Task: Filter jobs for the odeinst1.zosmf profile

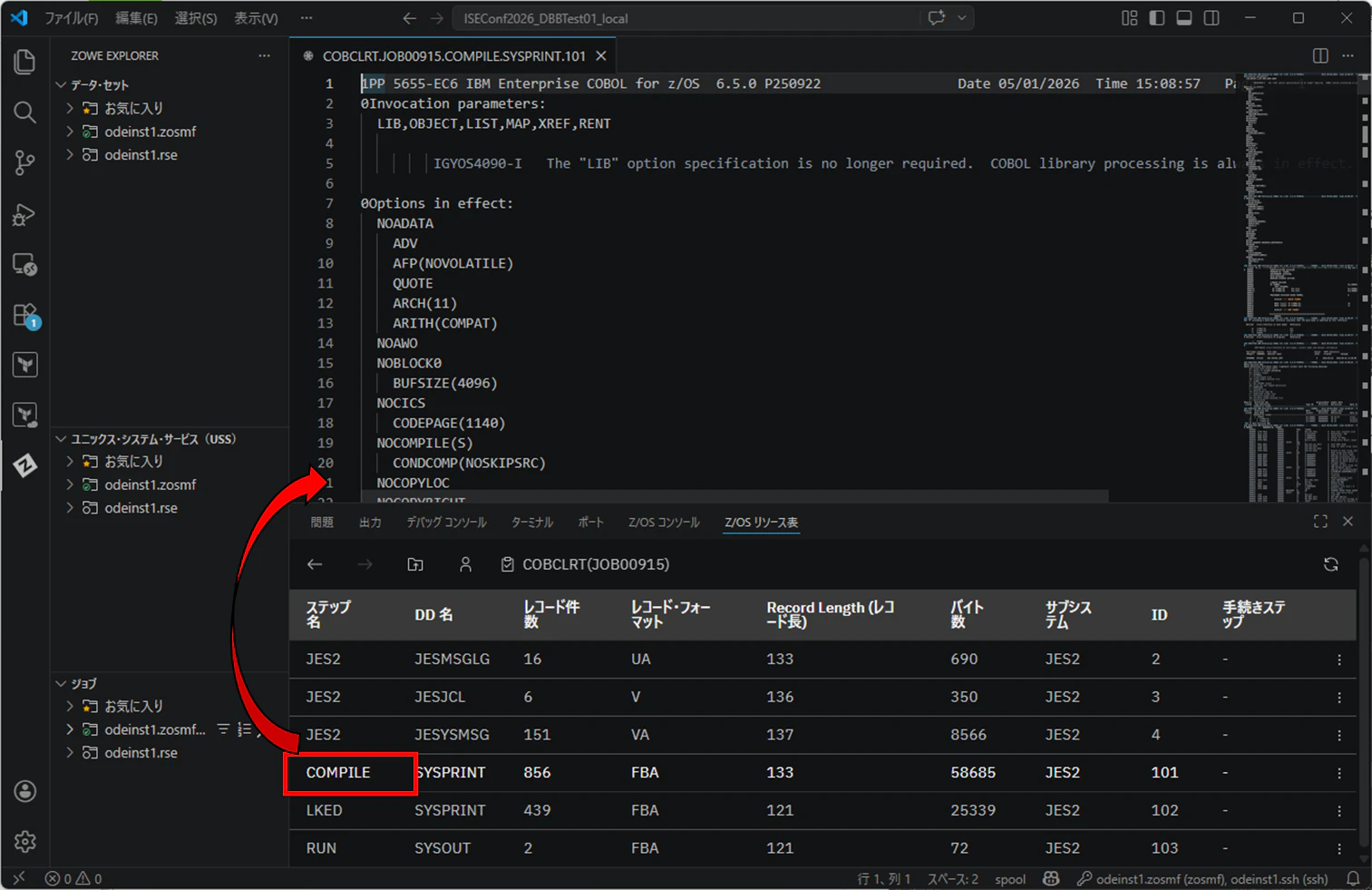Action: pos(223,729)
